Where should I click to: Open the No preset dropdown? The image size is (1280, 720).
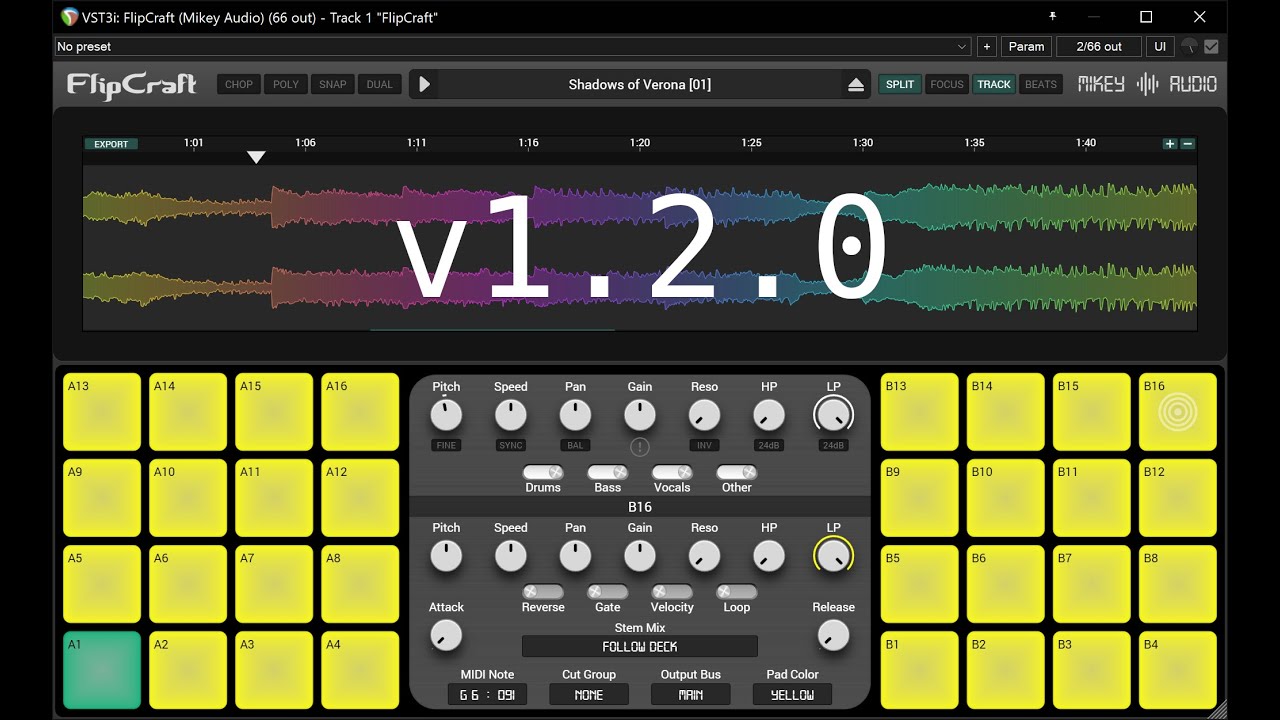tap(512, 46)
